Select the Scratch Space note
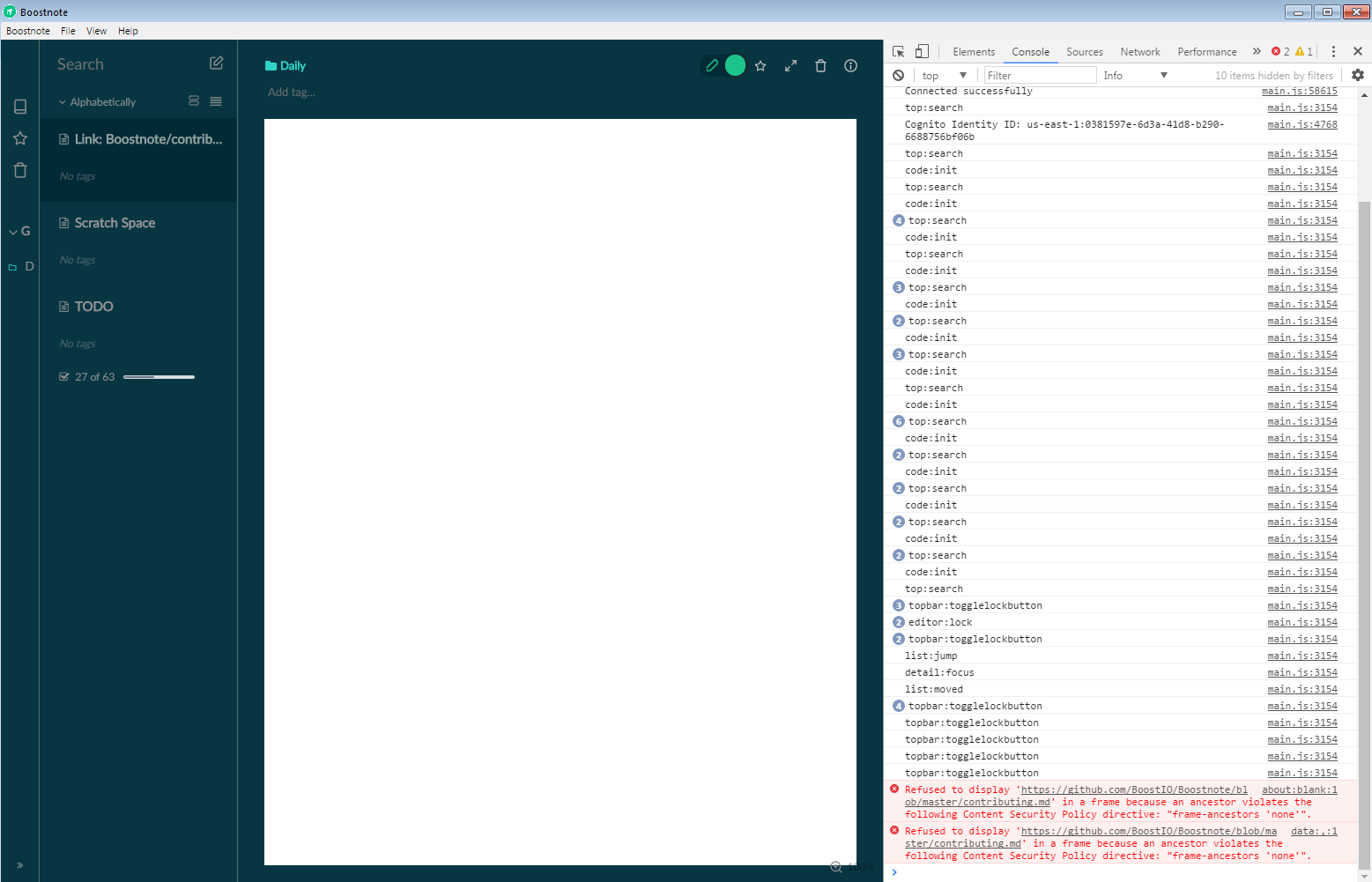This screenshot has height=882, width=1372. (x=138, y=243)
